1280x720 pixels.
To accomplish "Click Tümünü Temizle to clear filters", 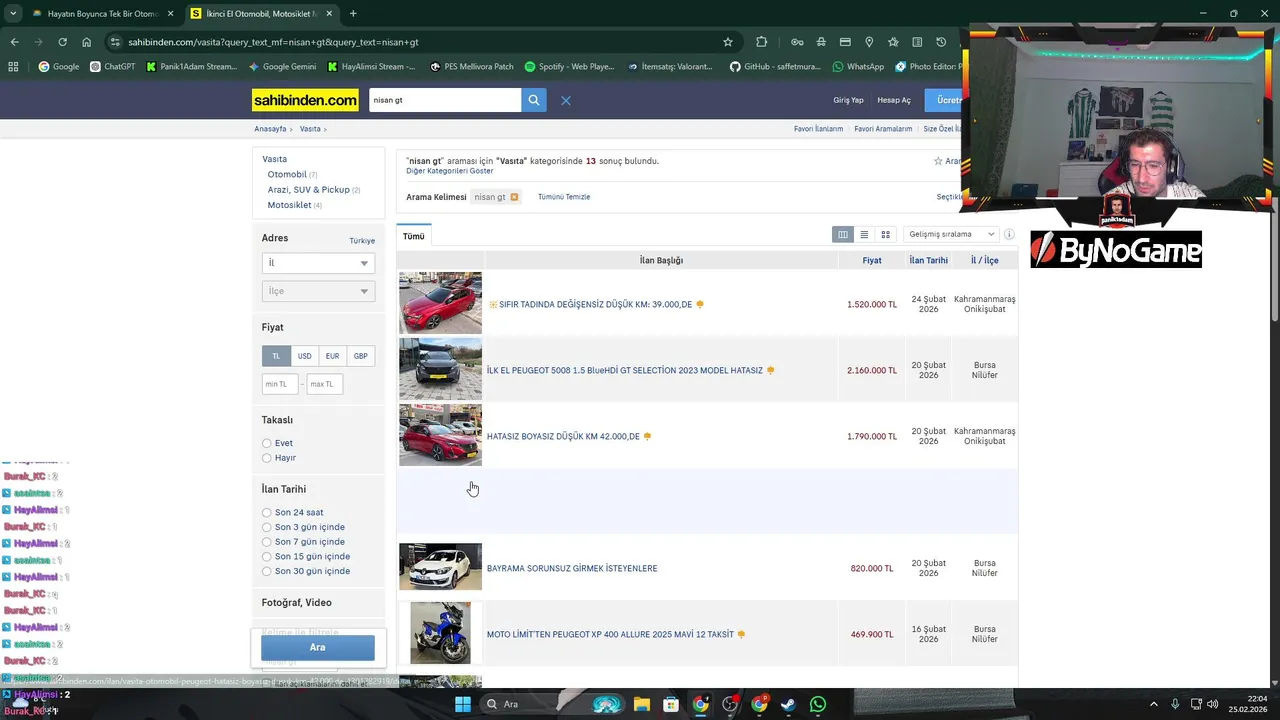I will click(564, 197).
